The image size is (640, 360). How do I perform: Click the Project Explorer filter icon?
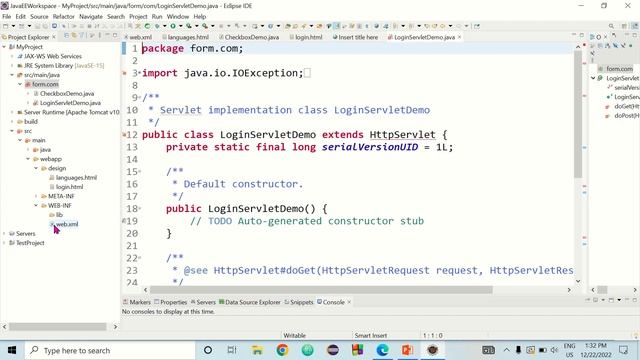click(82, 36)
